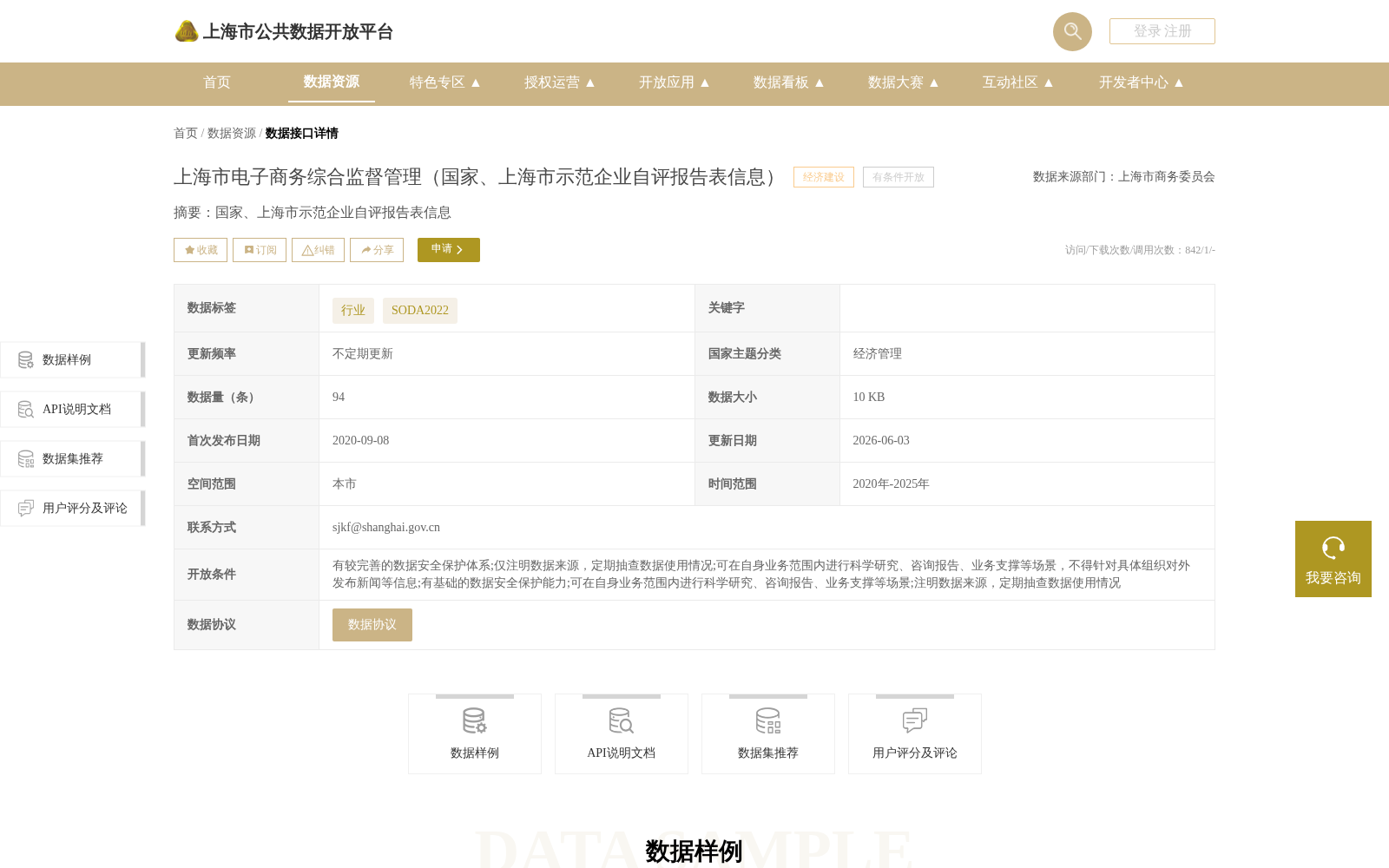The width and height of the screenshot is (1389, 868).
Task: Click the first publish date 2020-09-08
Action: click(x=361, y=440)
